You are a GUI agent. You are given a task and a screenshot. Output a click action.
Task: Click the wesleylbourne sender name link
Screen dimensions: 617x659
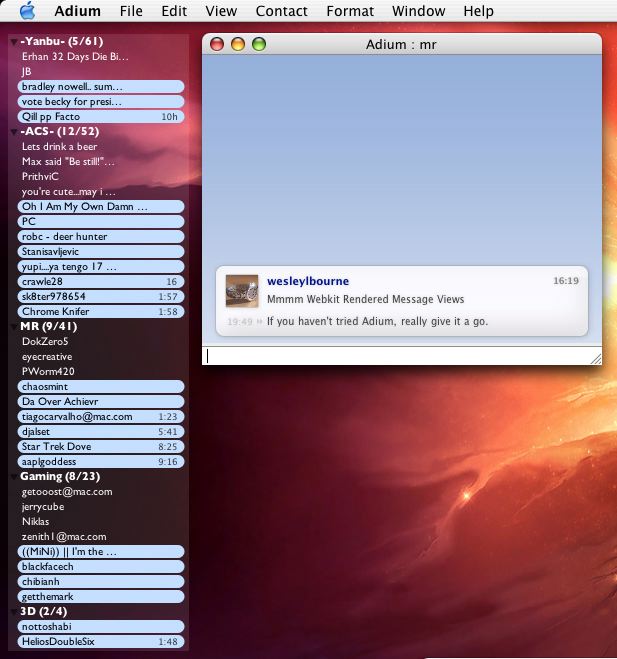click(x=308, y=281)
